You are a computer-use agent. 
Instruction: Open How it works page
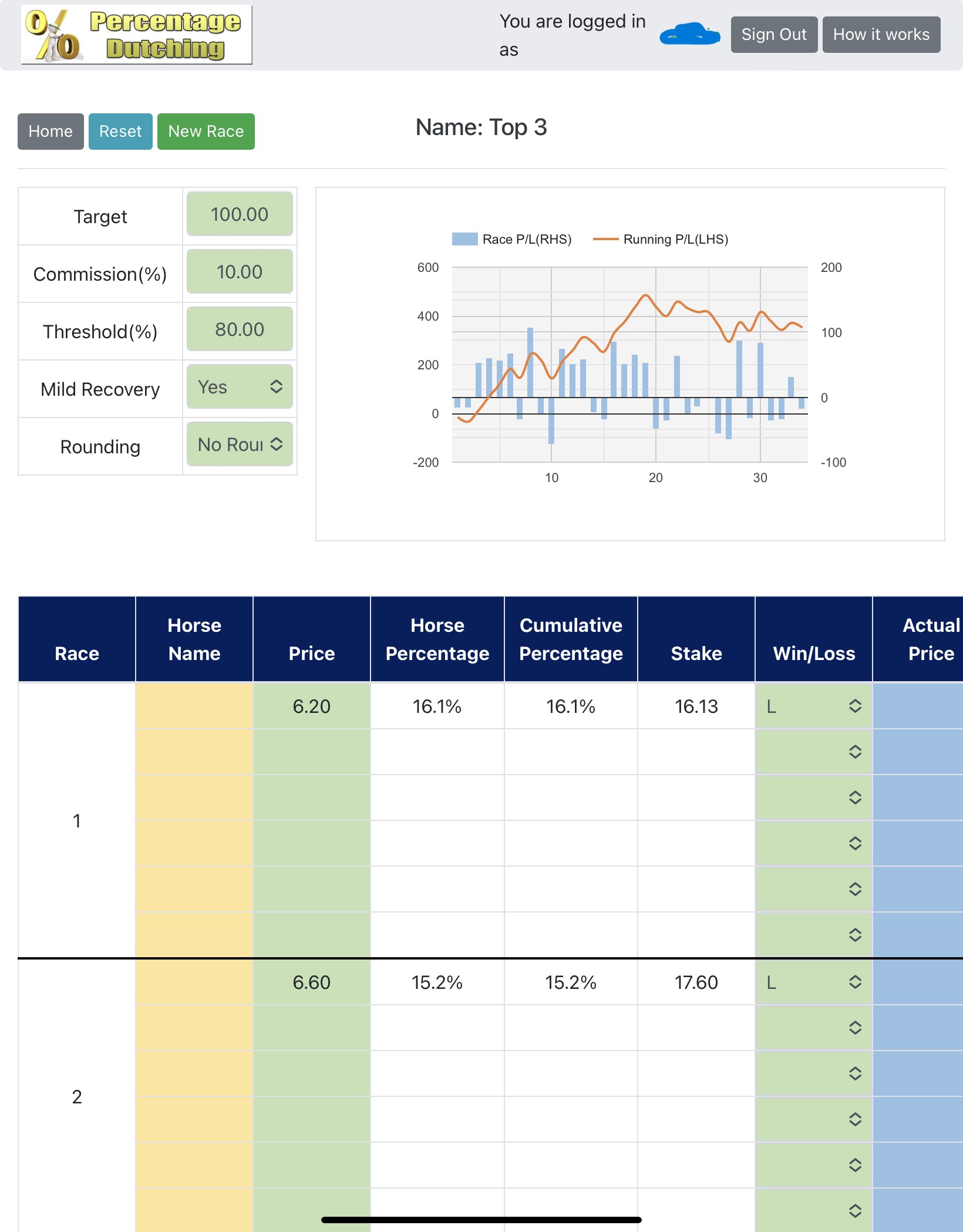881,35
